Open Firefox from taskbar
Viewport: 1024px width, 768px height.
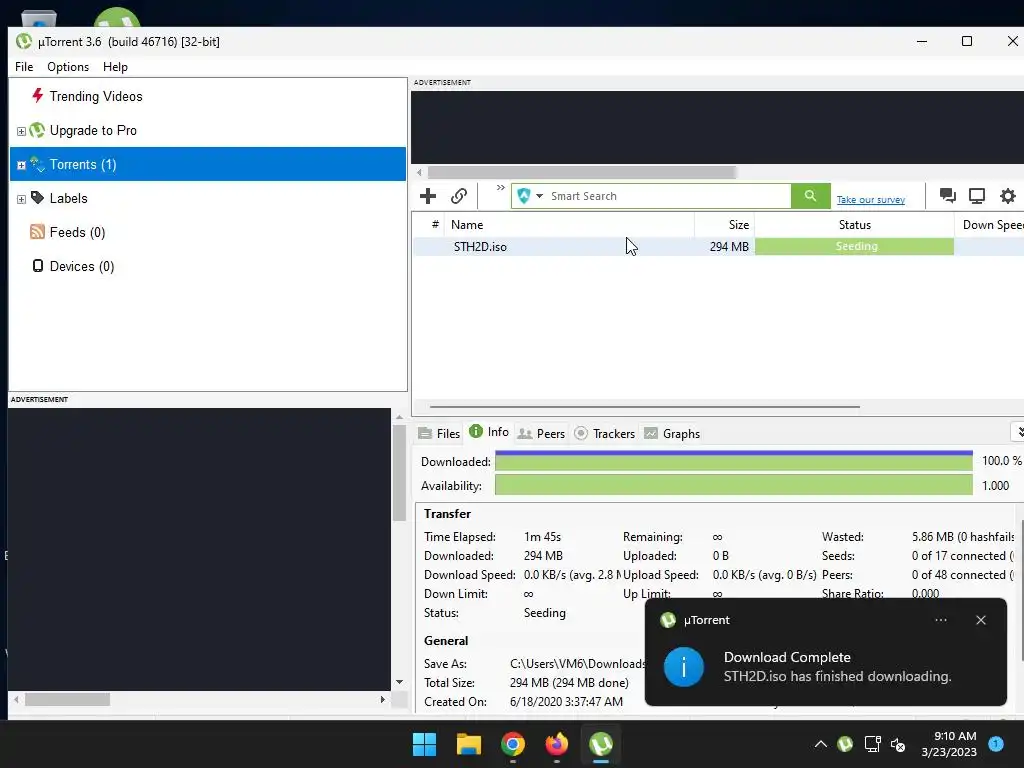(557, 744)
